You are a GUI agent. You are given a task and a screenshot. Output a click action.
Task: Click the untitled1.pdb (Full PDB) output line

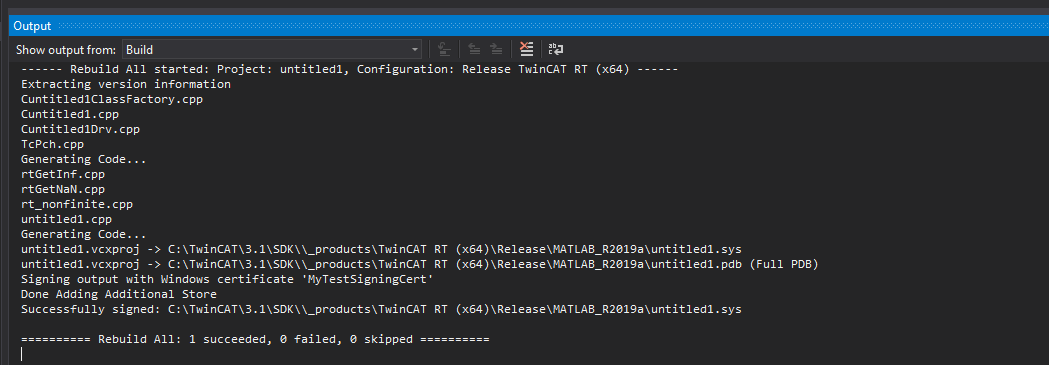click(x=420, y=264)
